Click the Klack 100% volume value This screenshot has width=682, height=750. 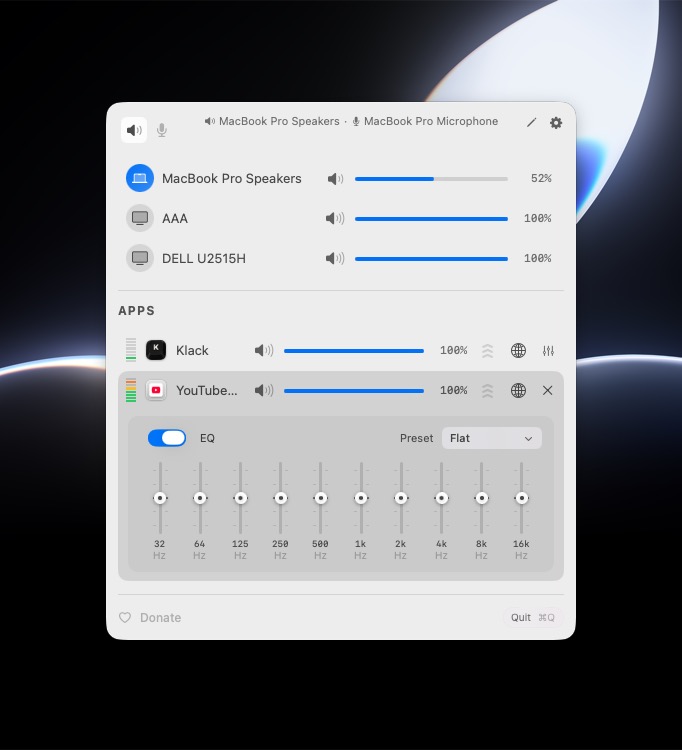pos(453,350)
